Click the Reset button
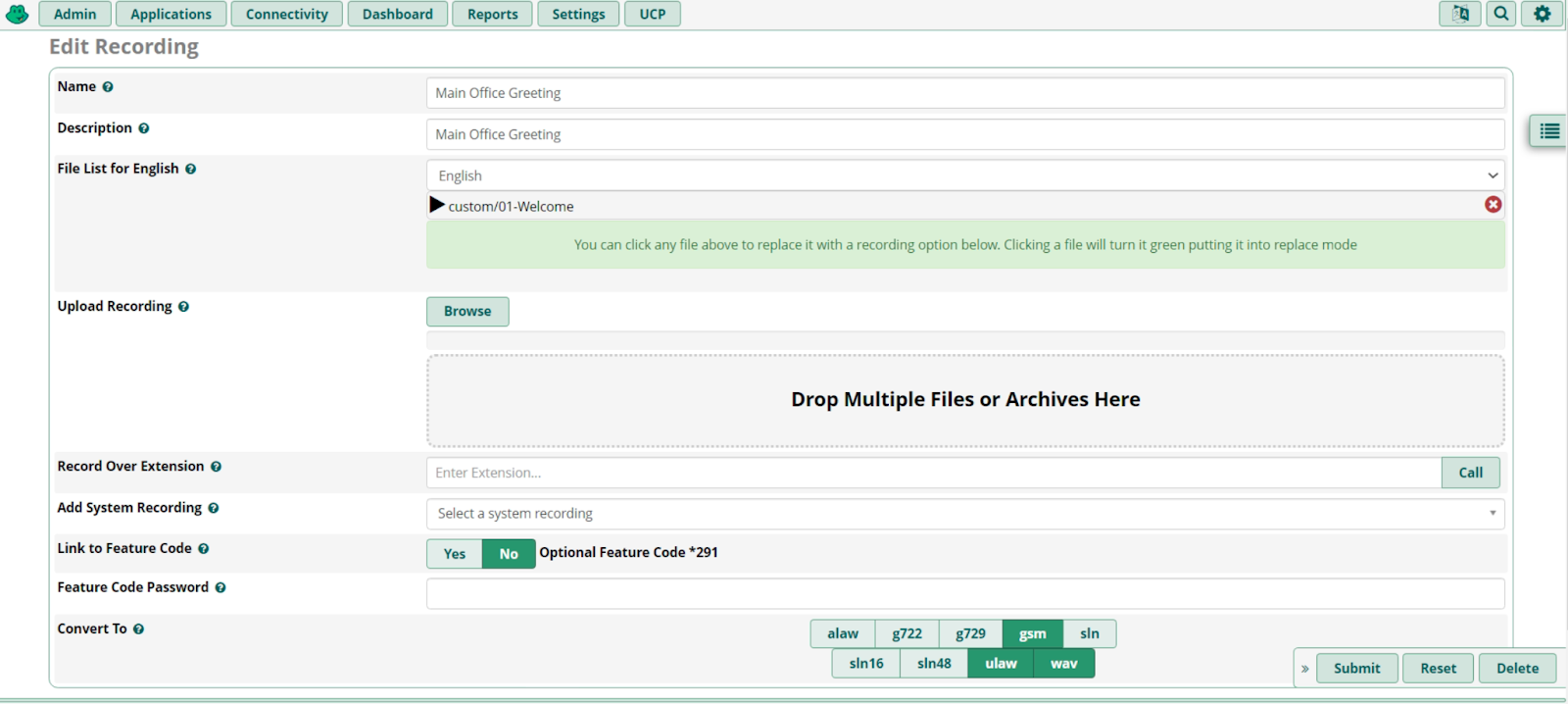The width and height of the screenshot is (1568, 704). pyautogui.click(x=1439, y=669)
